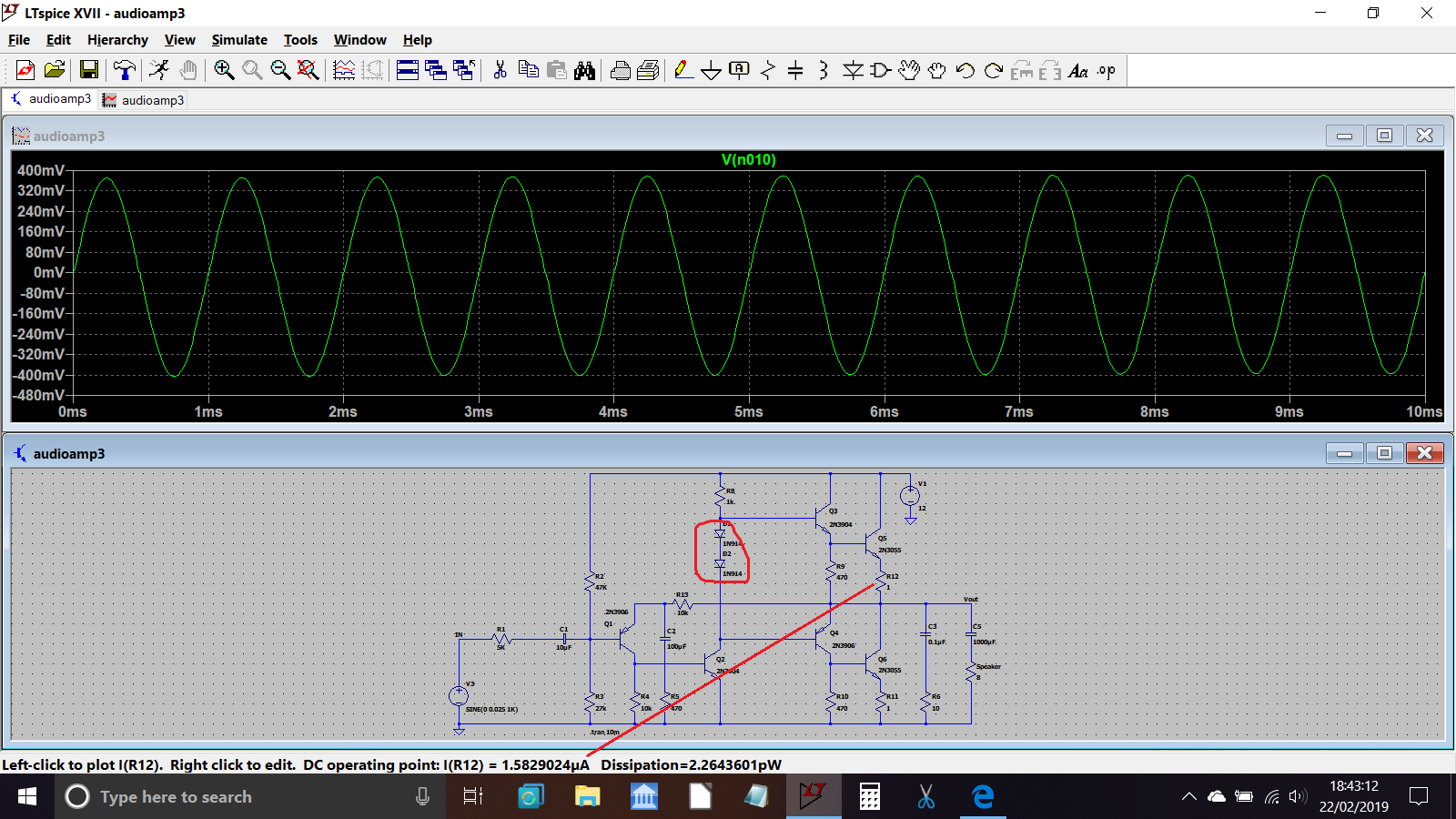Open the Simulate menu
The image size is (1456, 819).
pyautogui.click(x=239, y=40)
